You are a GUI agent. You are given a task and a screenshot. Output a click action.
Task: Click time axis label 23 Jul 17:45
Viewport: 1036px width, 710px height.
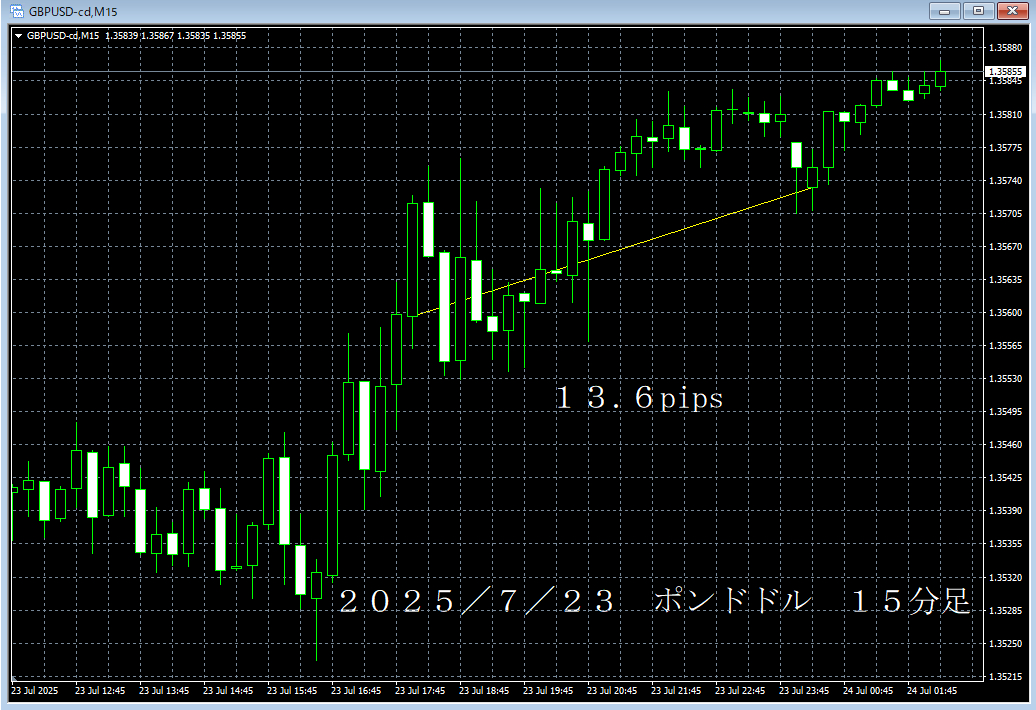coord(420,690)
